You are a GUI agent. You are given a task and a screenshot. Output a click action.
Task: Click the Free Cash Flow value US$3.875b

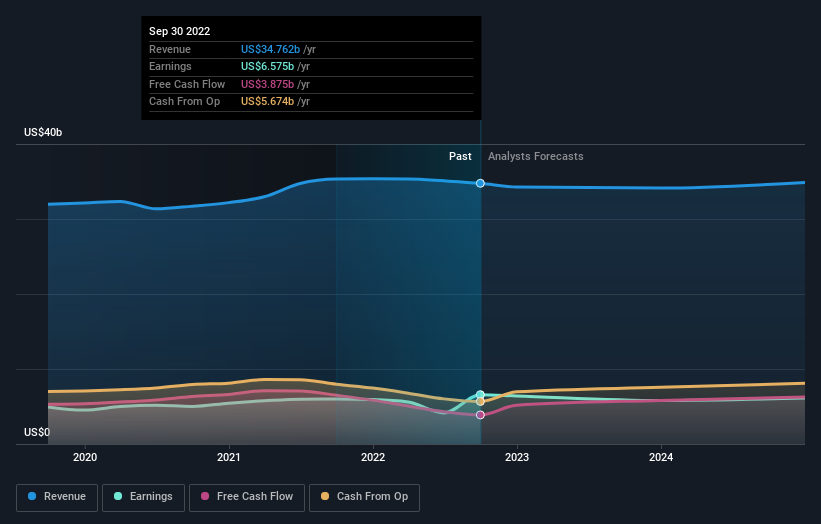click(267, 84)
